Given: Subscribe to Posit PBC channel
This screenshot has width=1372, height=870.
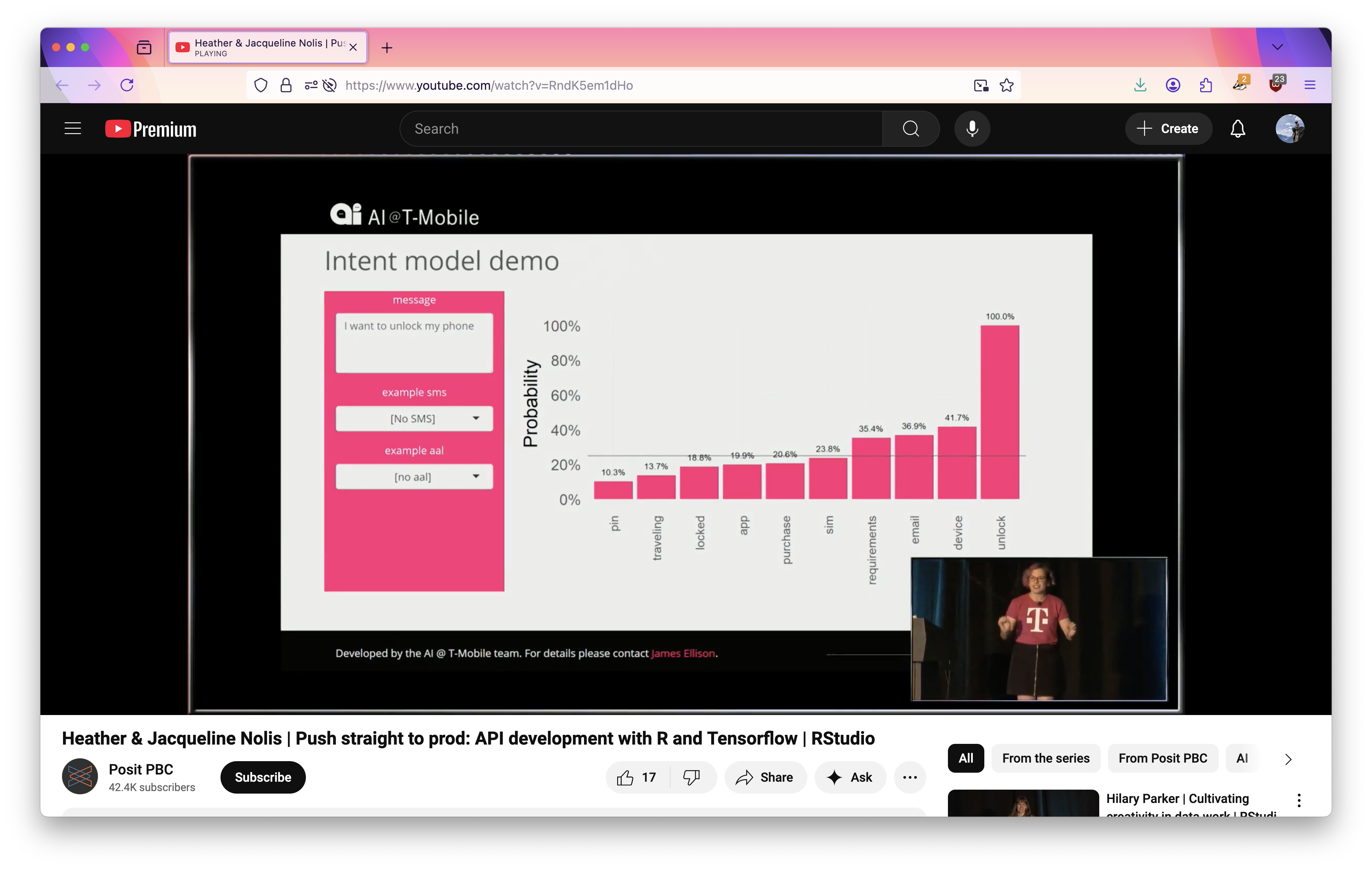Looking at the screenshot, I should pos(263,777).
